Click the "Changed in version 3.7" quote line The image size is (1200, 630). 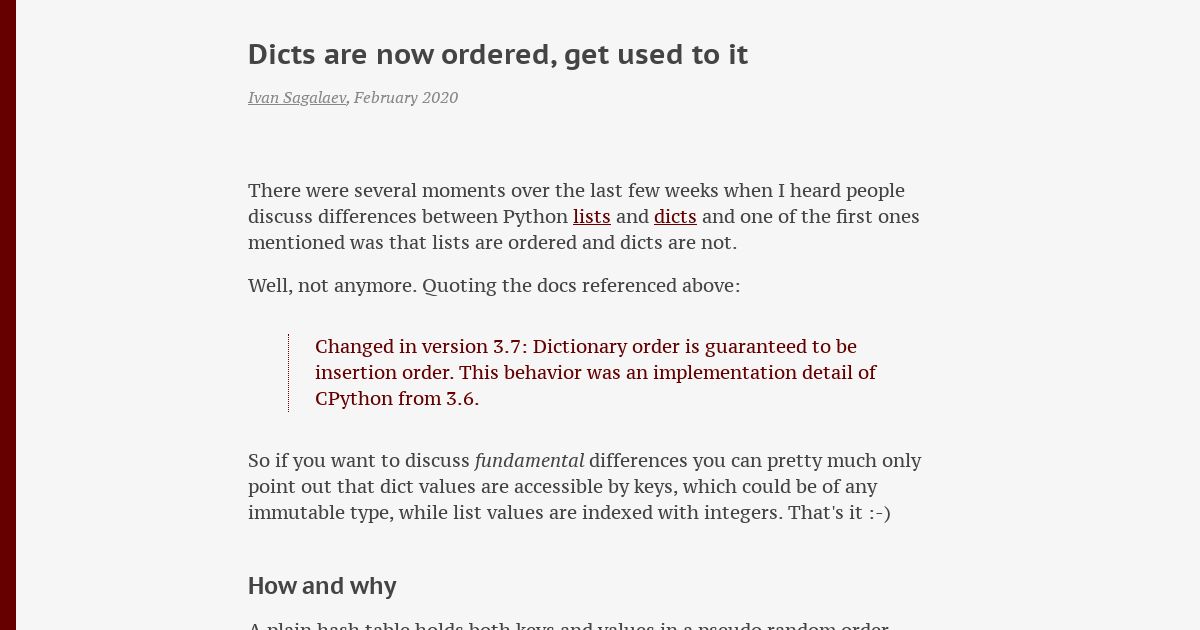coord(586,347)
